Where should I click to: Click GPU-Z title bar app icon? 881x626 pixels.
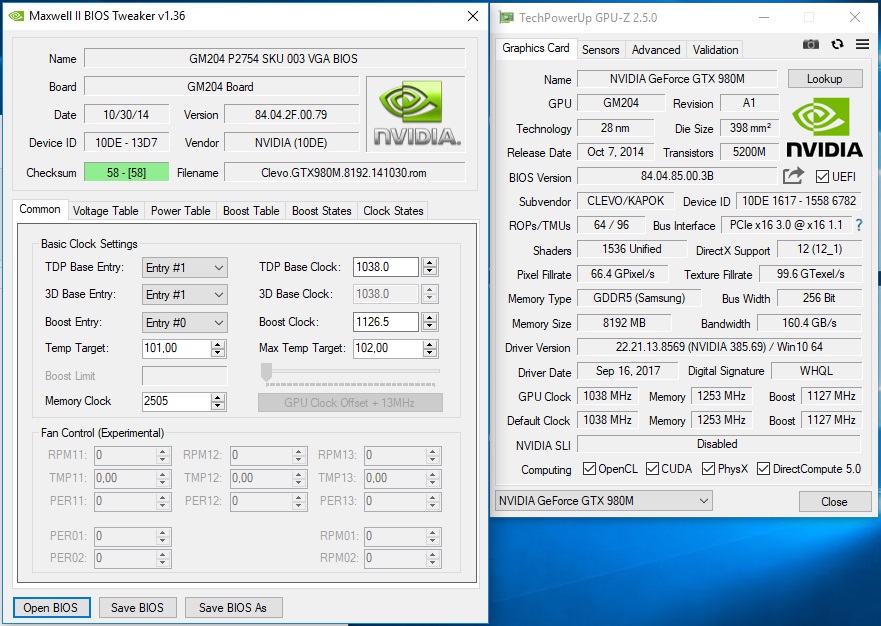click(506, 17)
